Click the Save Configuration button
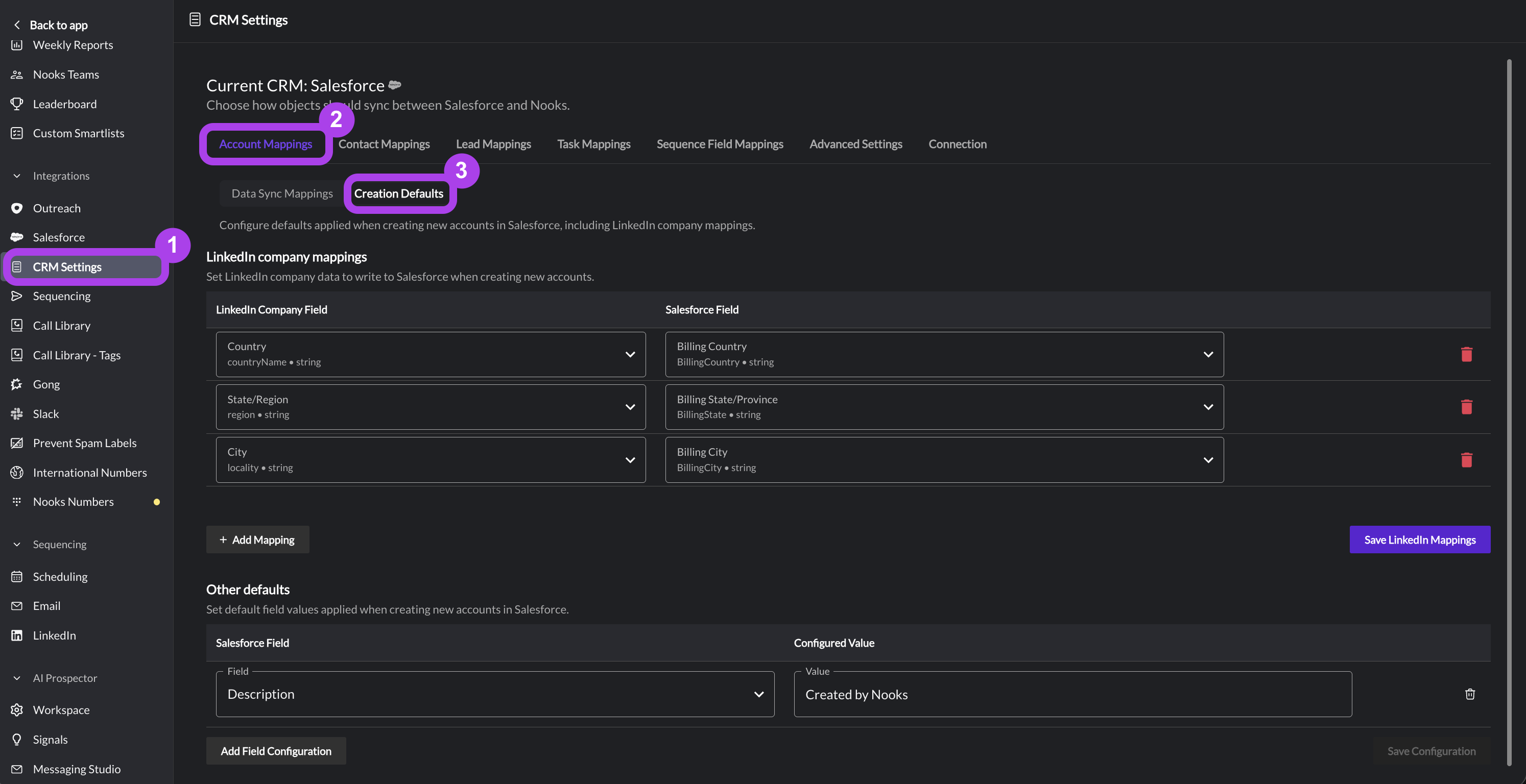 (1431, 751)
